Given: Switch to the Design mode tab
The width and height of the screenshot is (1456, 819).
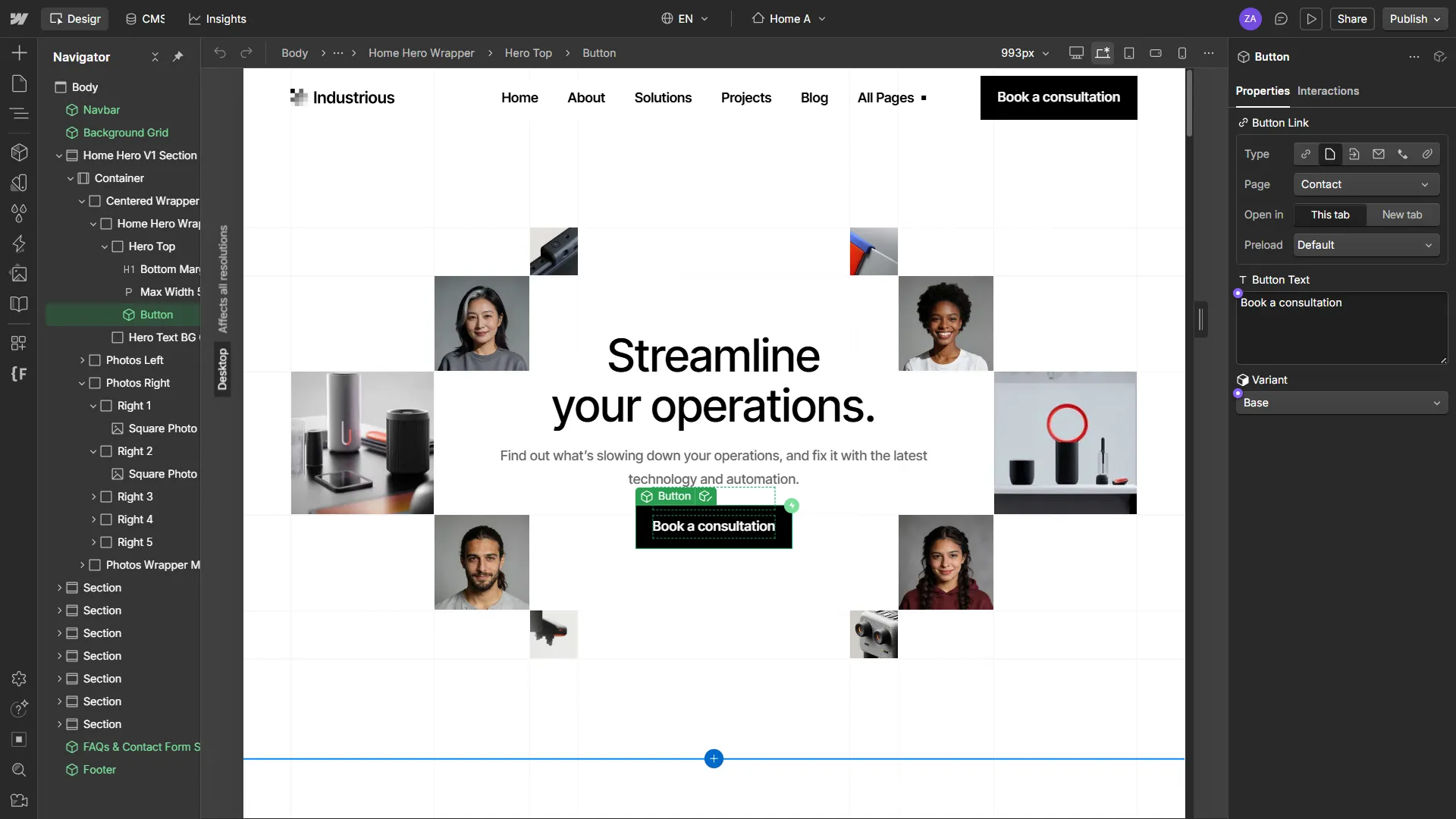Looking at the screenshot, I should (74, 19).
